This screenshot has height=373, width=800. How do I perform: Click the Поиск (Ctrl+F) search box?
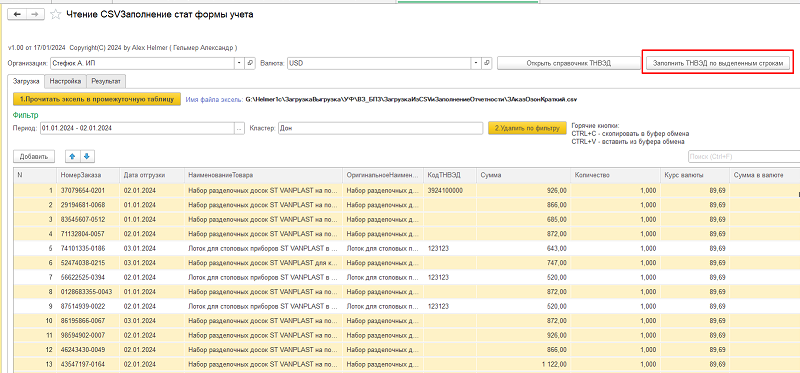coord(743,156)
